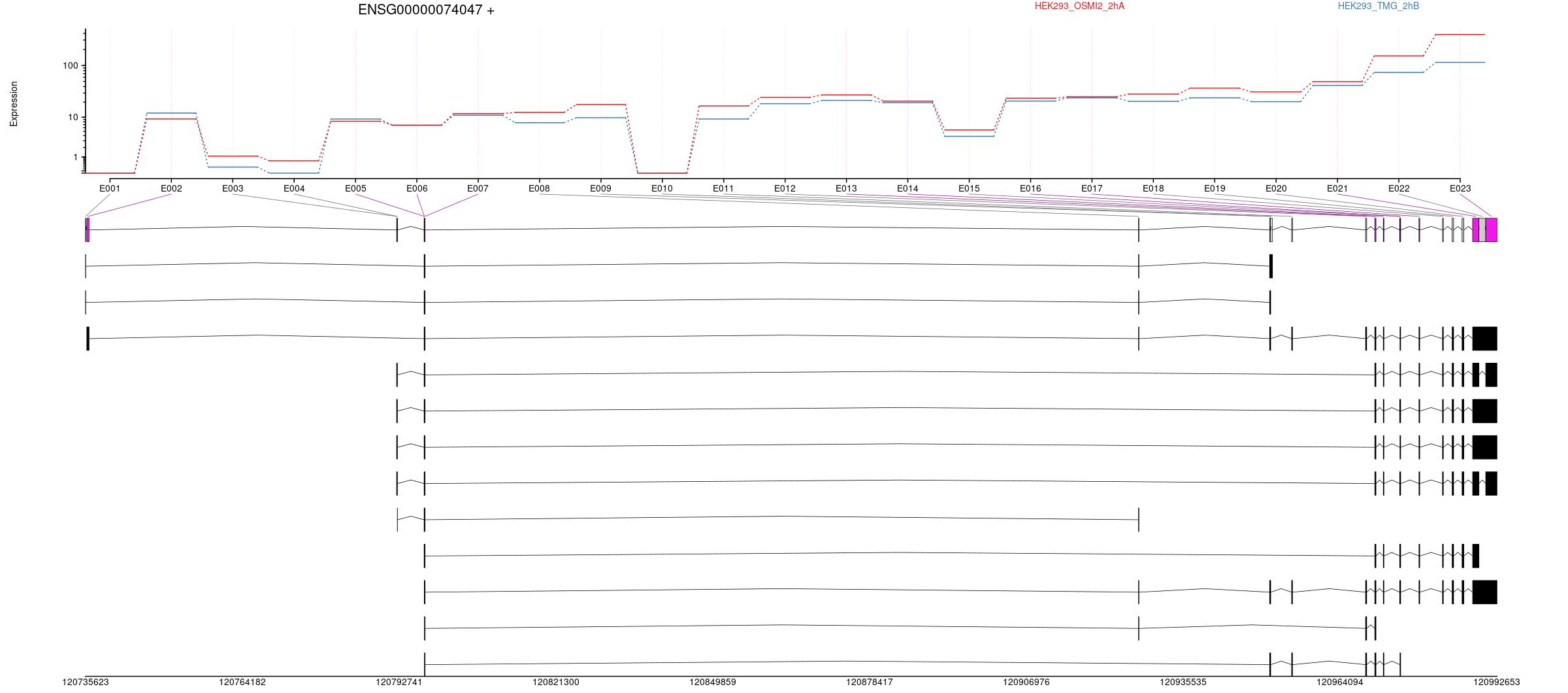Screen dimensions: 1568x693
Task: Click genomic coordinate 120792741
Action: [x=399, y=682]
